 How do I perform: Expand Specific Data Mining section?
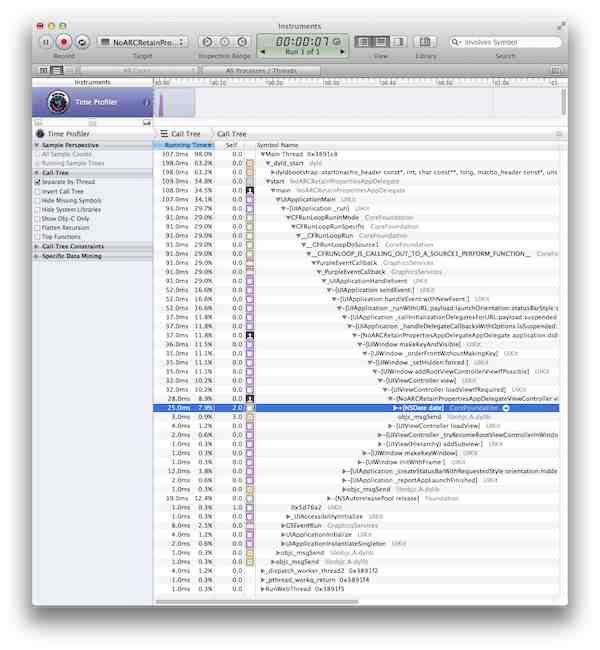click(x=37, y=256)
